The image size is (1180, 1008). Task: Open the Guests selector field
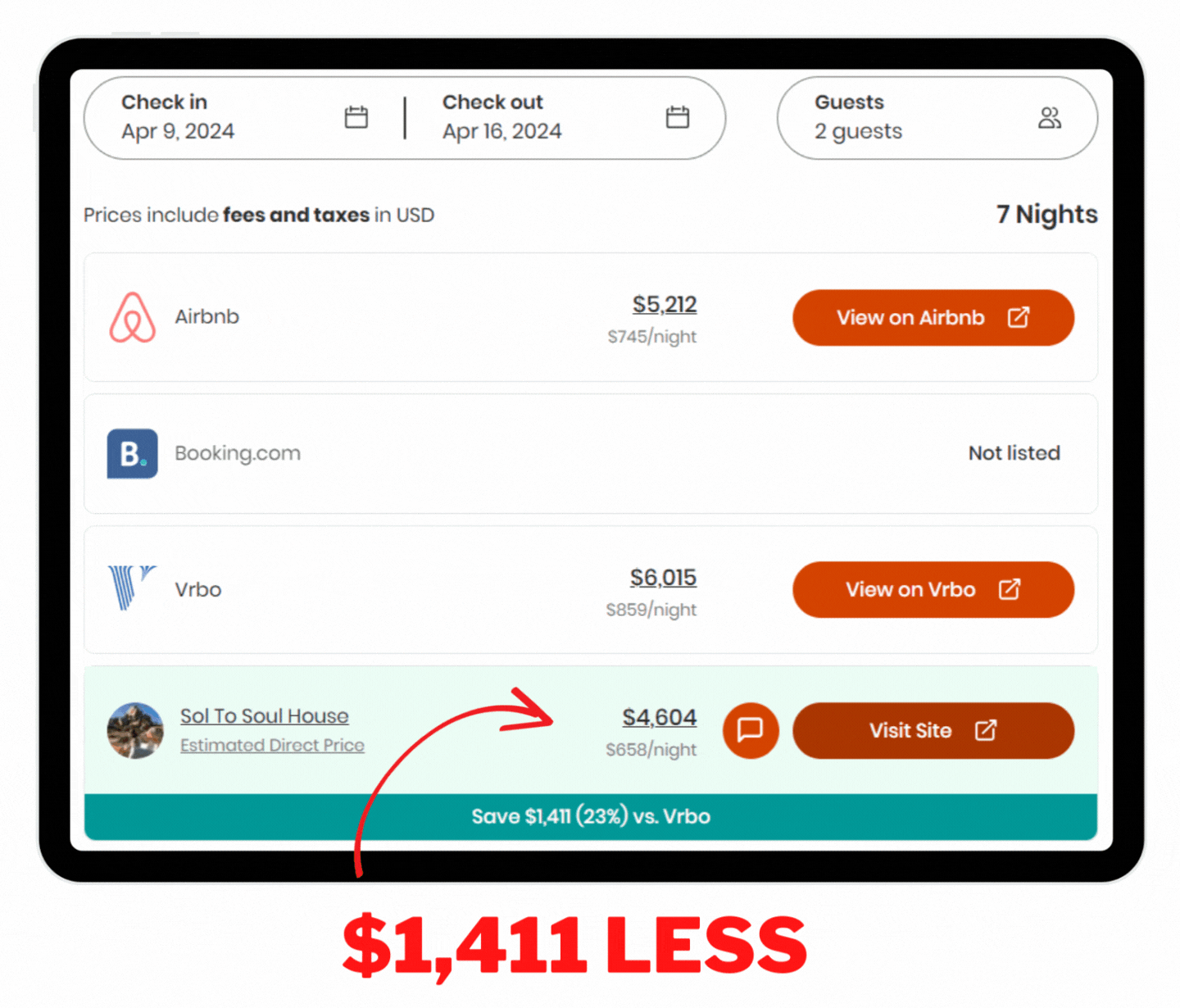pos(937,118)
